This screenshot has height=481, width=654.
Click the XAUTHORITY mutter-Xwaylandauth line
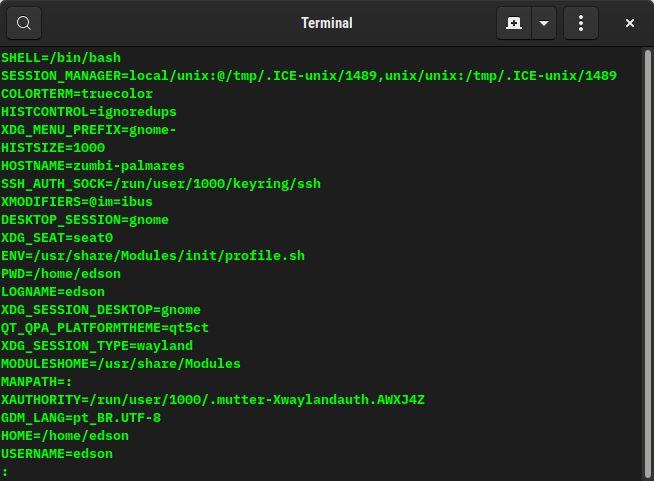pos(213,399)
